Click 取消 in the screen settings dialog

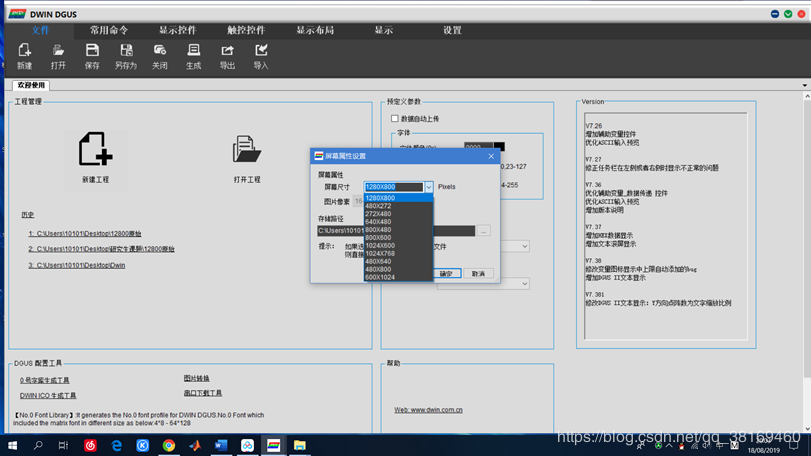click(478, 273)
